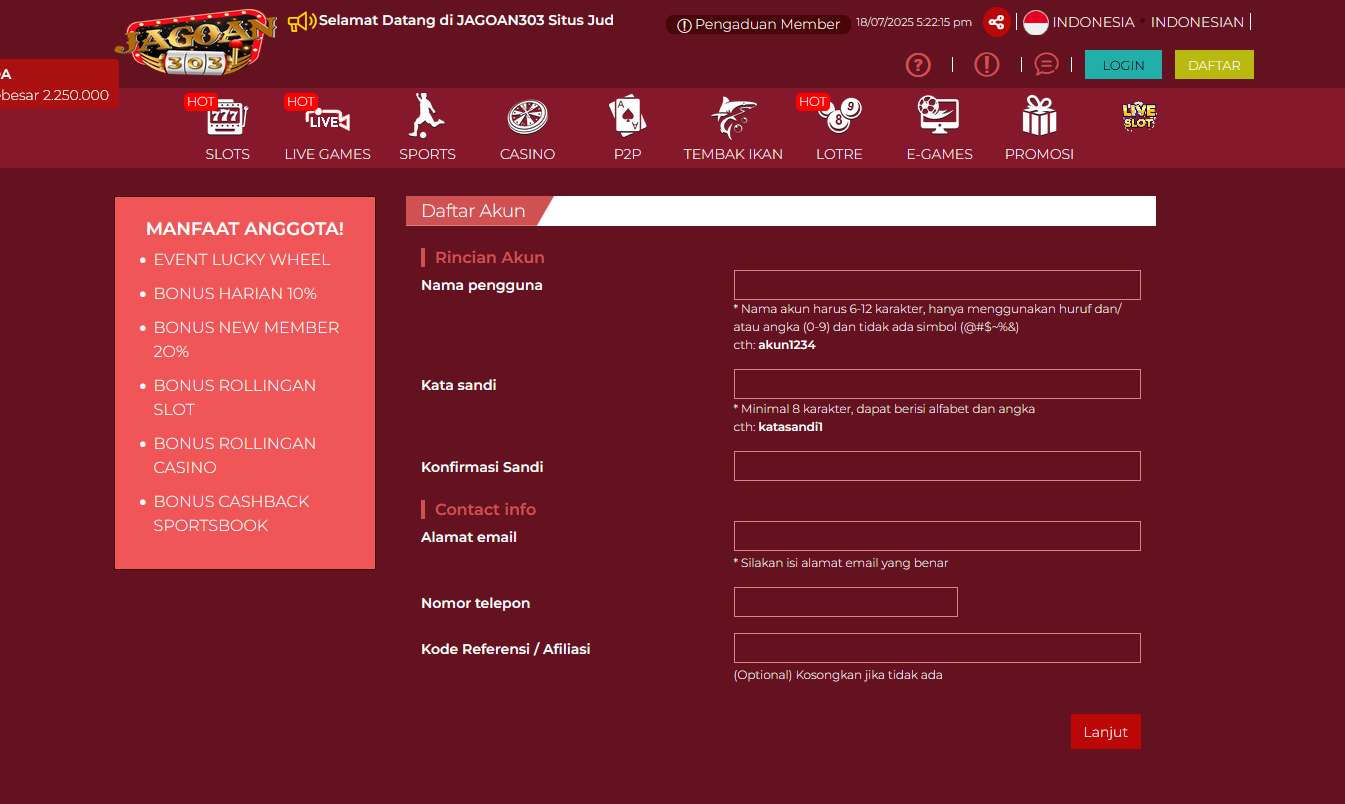Click BONUS NEW MEMBER 20% benefit

coord(246,339)
